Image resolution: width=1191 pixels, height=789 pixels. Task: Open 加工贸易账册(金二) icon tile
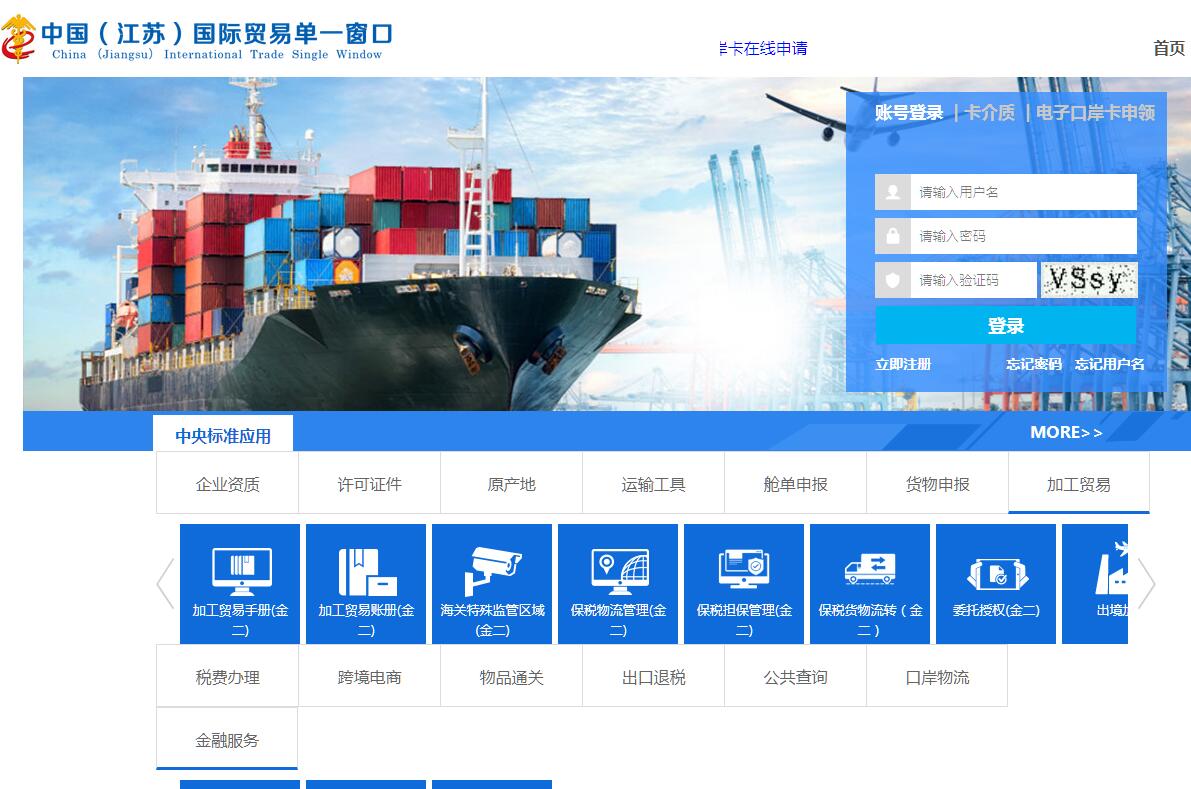click(x=366, y=584)
